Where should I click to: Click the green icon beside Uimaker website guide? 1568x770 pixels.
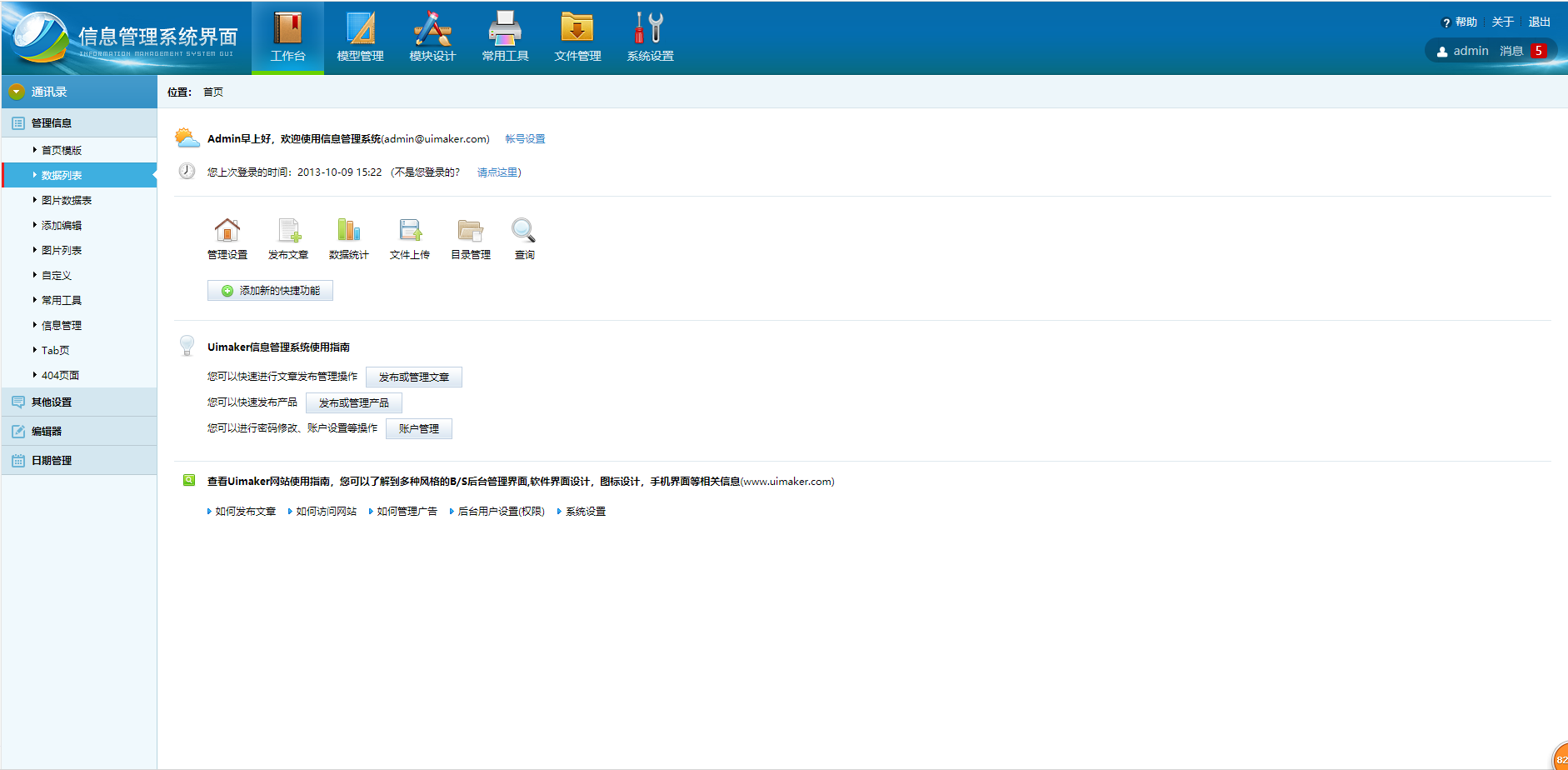pos(189,480)
